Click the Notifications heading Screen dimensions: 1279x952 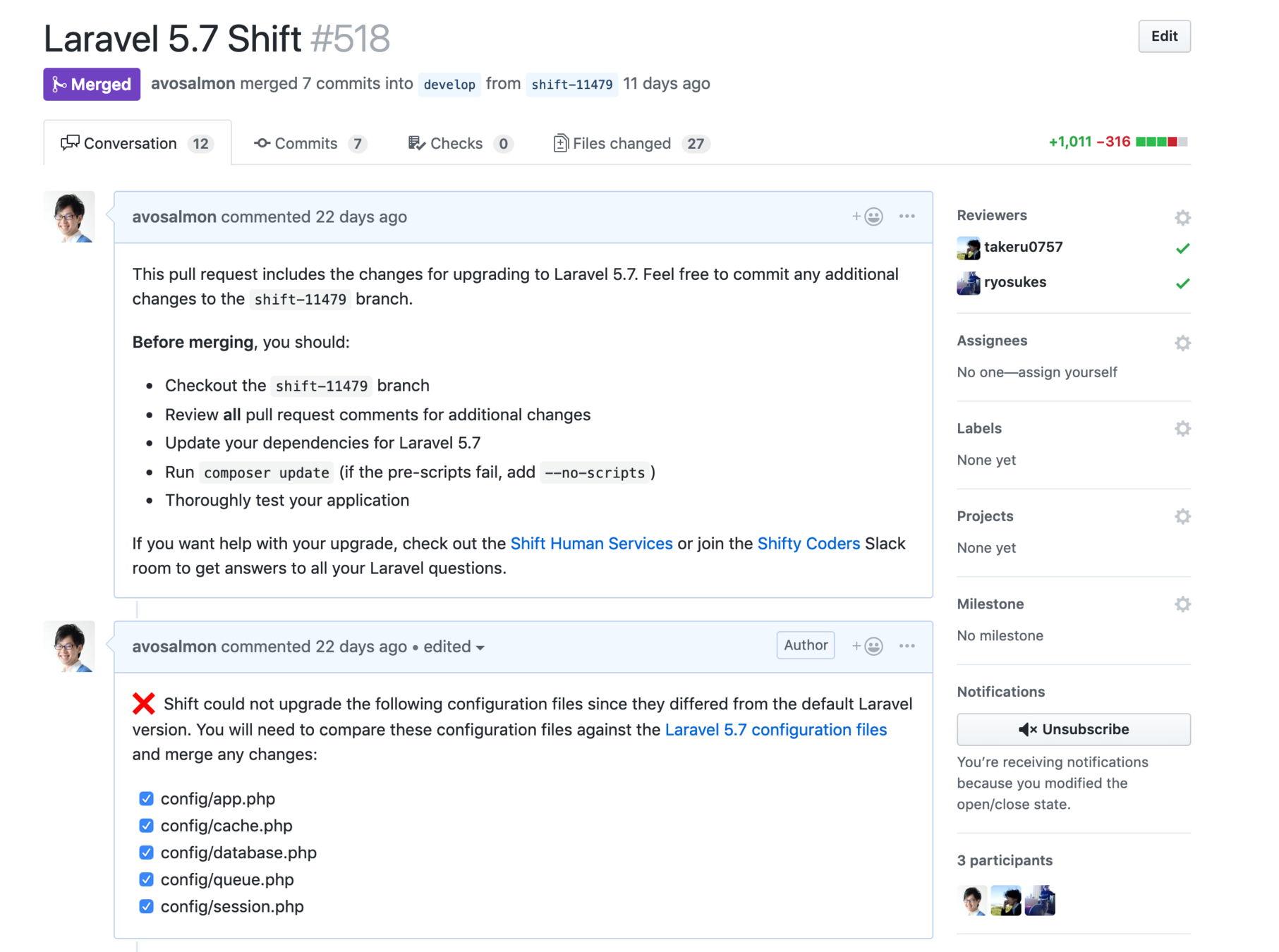point(1000,692)
